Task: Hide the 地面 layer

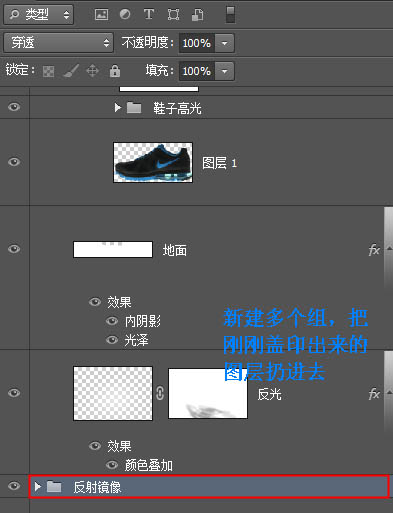Action: click(x=14, y=249)
